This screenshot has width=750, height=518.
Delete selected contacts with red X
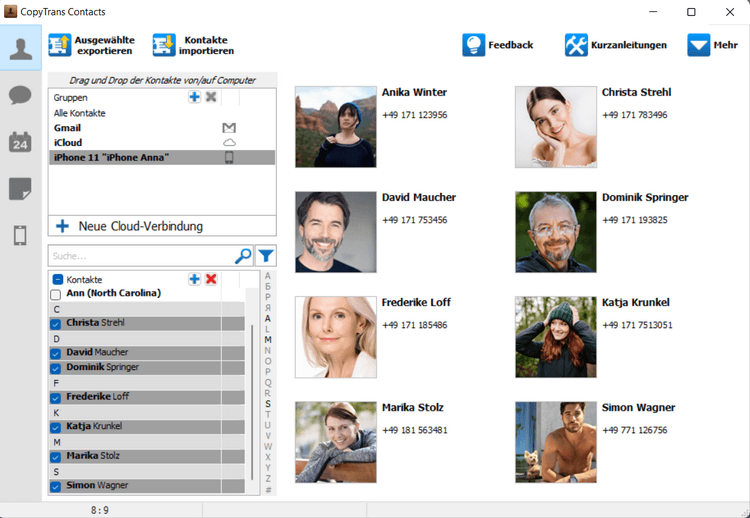[211, 279]
